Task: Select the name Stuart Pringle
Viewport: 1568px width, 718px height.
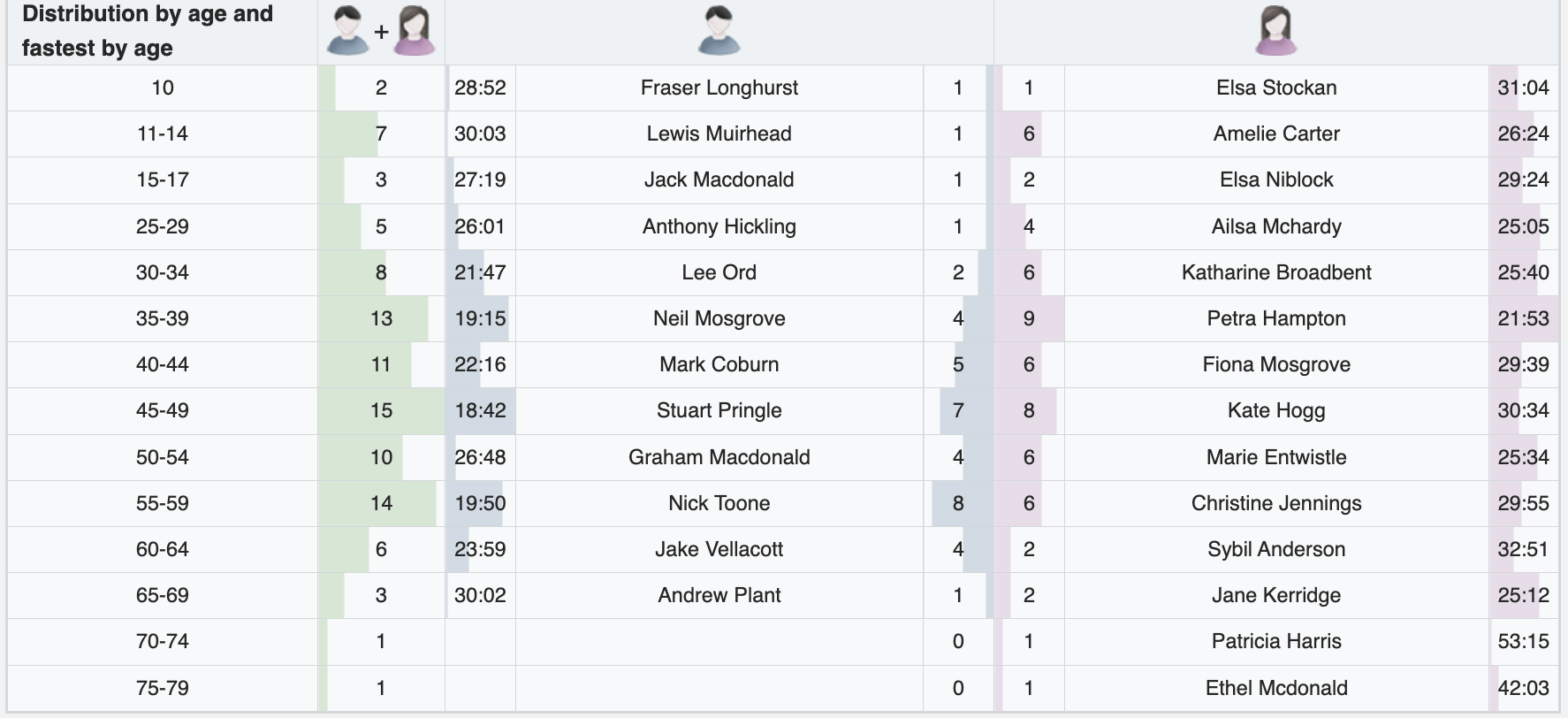Action: (x=719, y=410)
